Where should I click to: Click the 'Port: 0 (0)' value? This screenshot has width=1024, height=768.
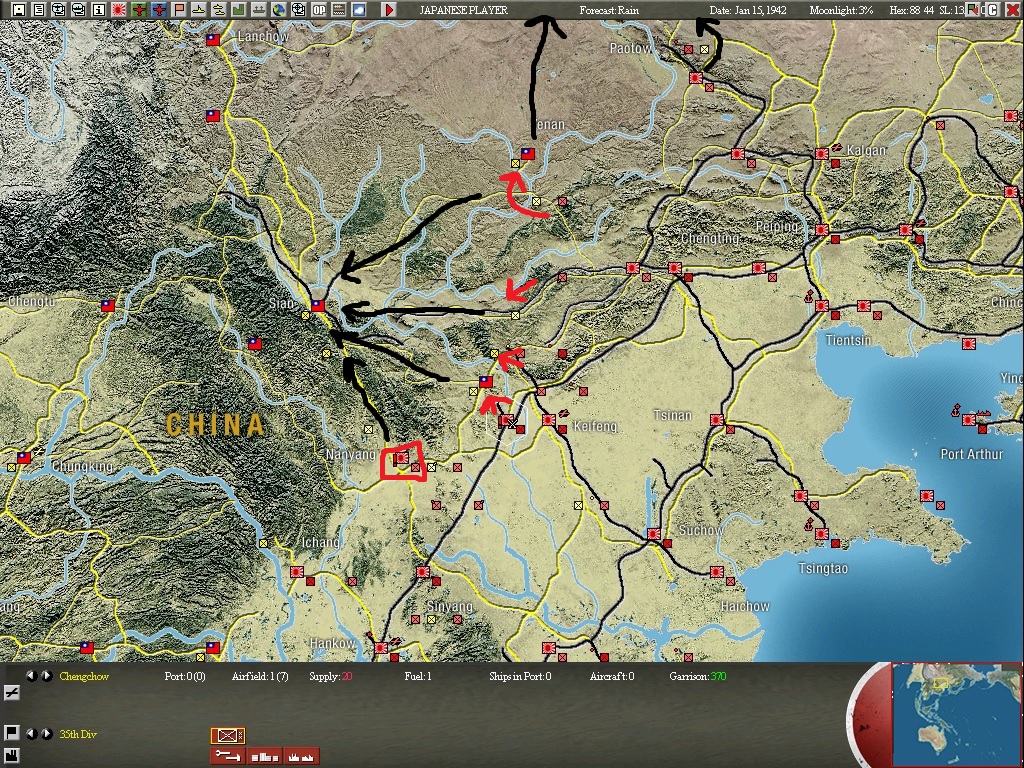point(185,677)
